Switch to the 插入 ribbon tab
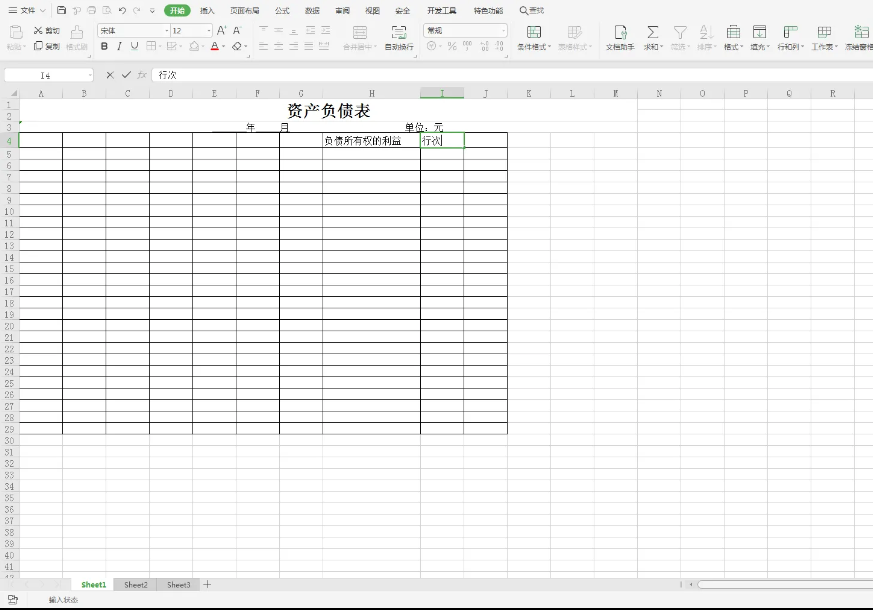873x610 pixels. click(207, 10)
